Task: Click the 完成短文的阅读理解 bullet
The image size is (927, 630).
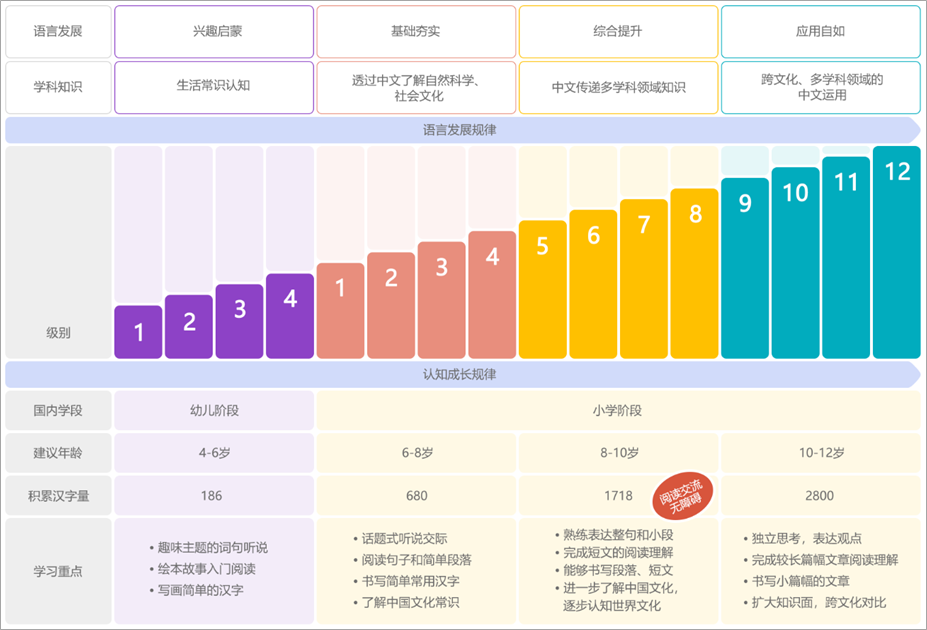Action: click(614, 553)
